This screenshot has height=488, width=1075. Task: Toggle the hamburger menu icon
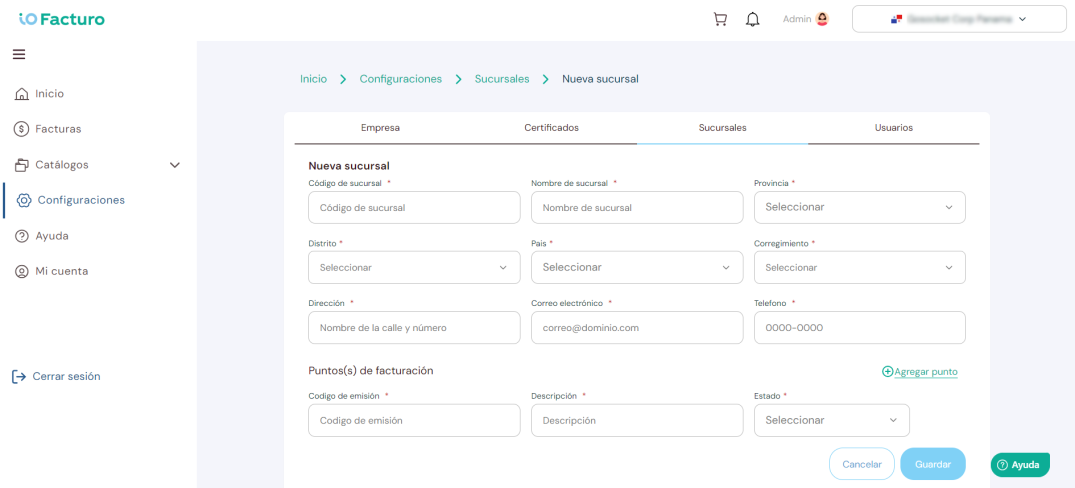19,54
